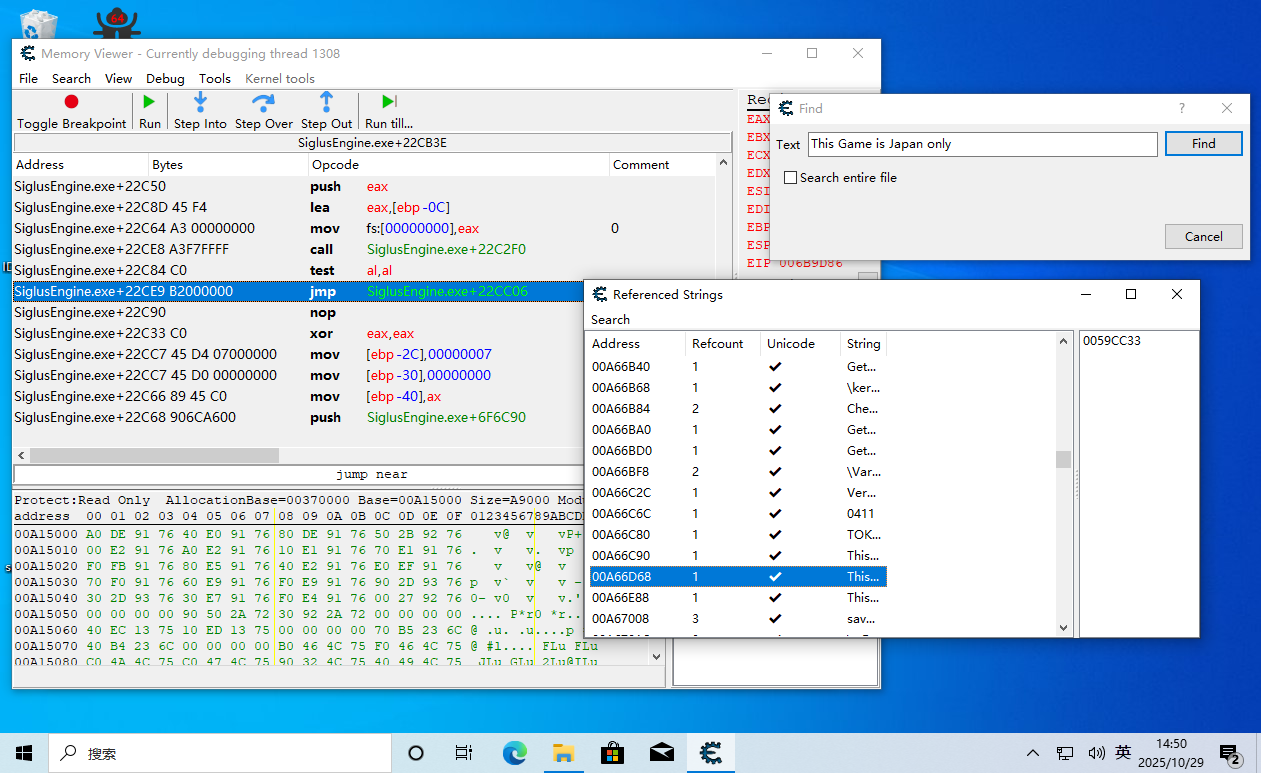The height and width of the screenshot is (773, 1261).
Task: Enable the Search entire file checkbox
Action: (791, 178)
